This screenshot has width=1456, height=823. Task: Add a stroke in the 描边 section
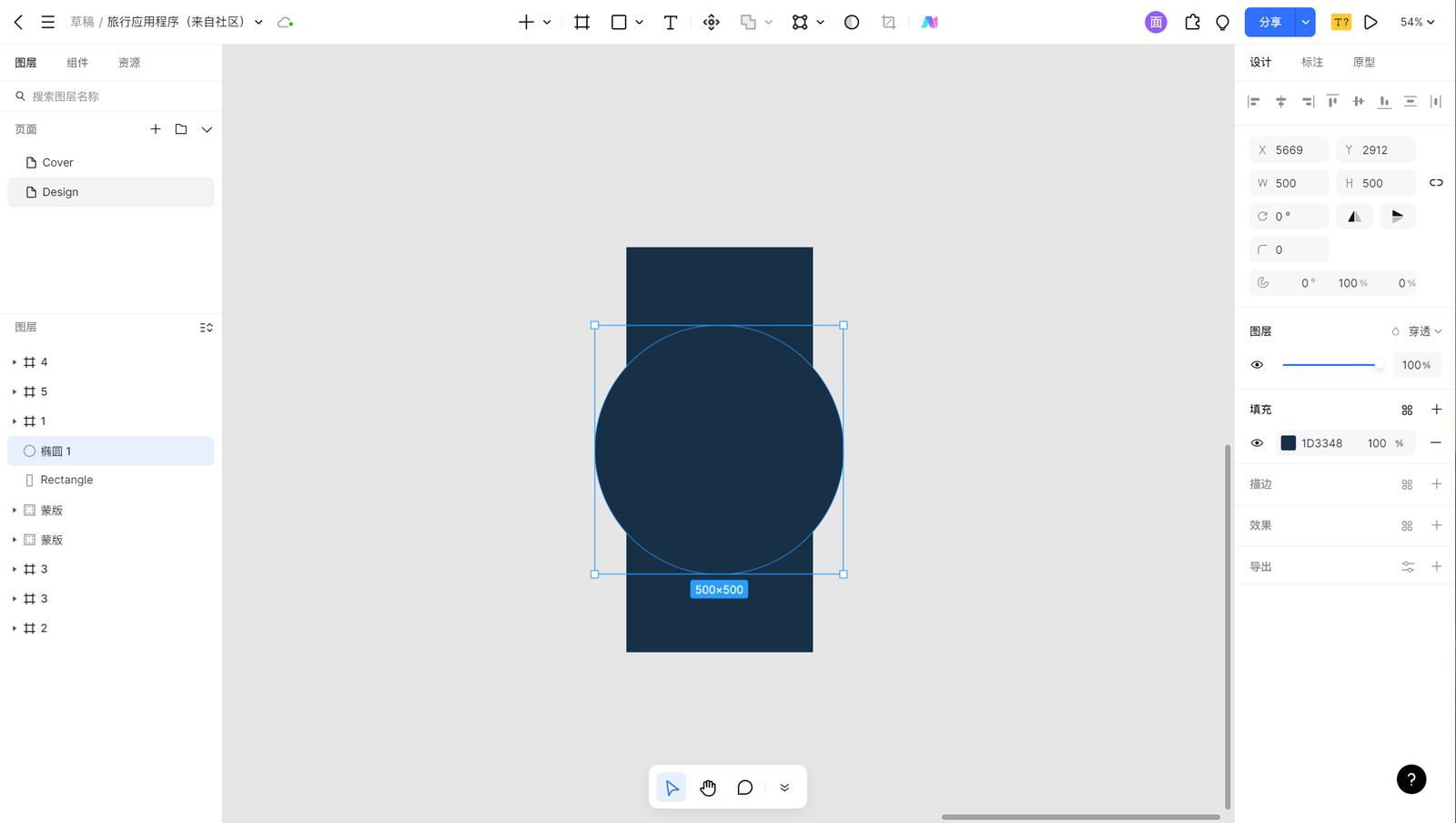[1437, 484]
